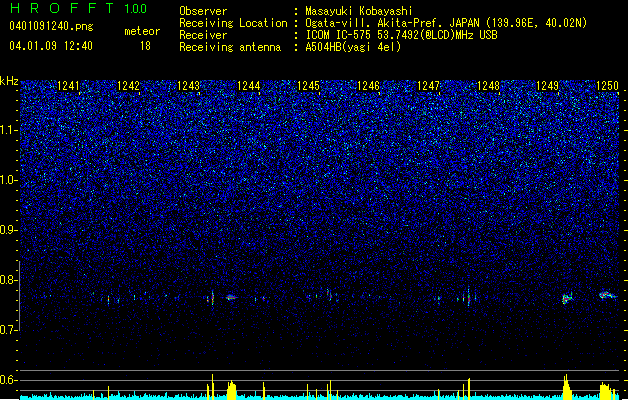Click time marker 1242

[128, 86]
